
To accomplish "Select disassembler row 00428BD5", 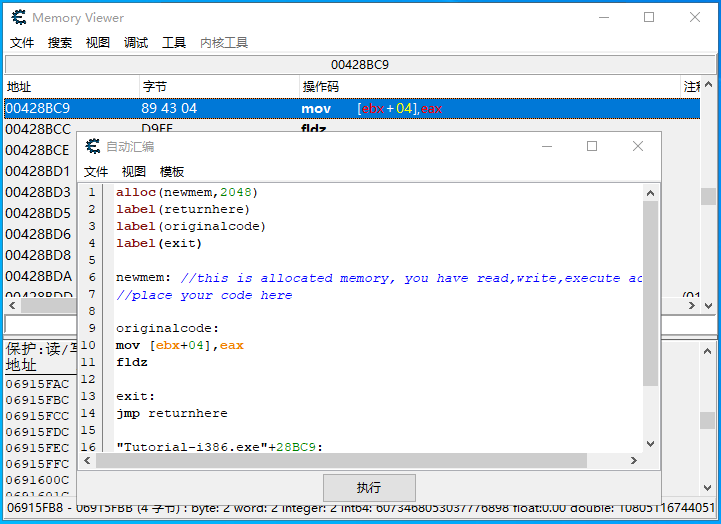I will 38,213.
